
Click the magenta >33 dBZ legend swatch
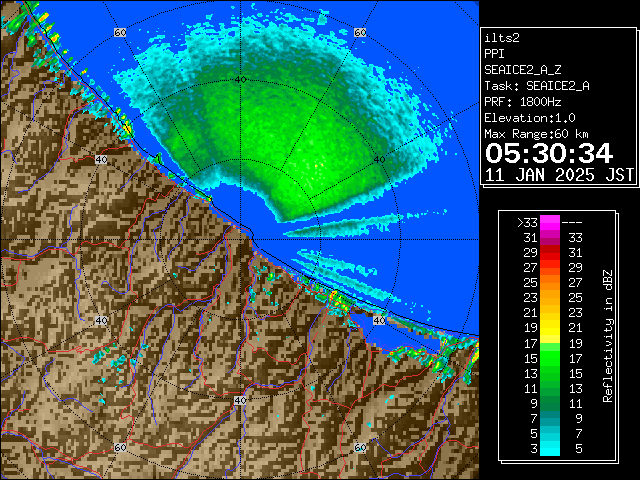pyautogui.click(x=550, y=223)
